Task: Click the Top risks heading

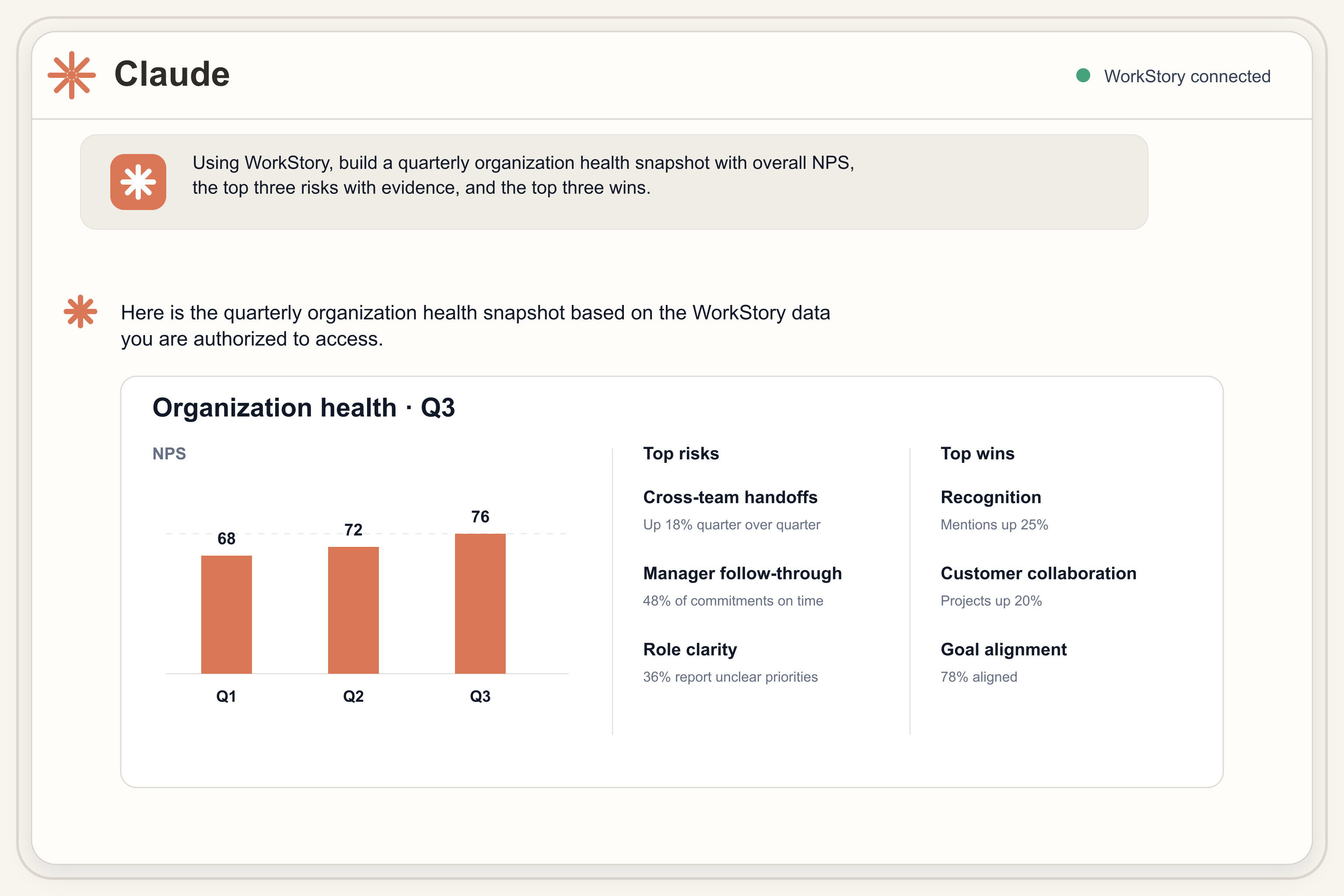Action: coord(681,454)
